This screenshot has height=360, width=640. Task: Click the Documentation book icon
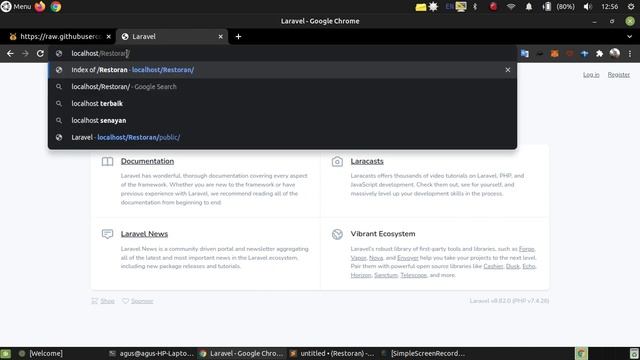coord(107,162)
